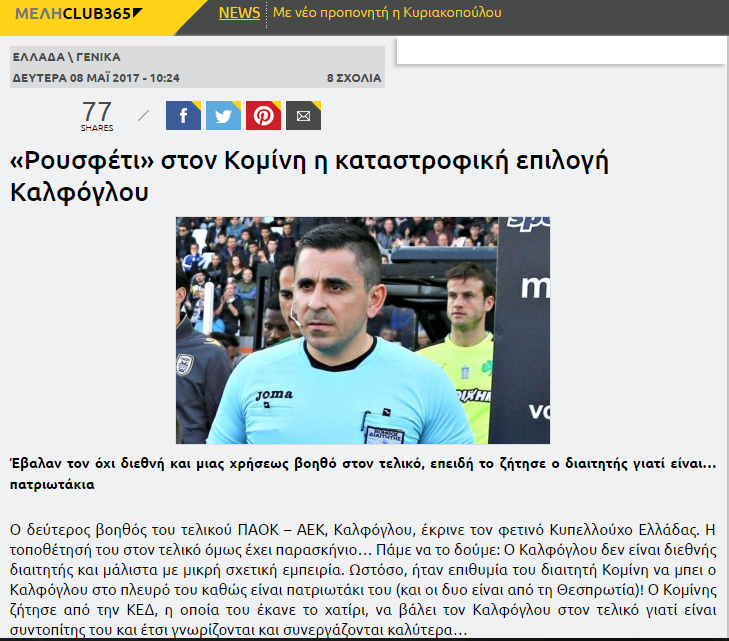Click the slash icon beside the share count
This screenshot has height=641, width=729.
(x=144, y=115)
